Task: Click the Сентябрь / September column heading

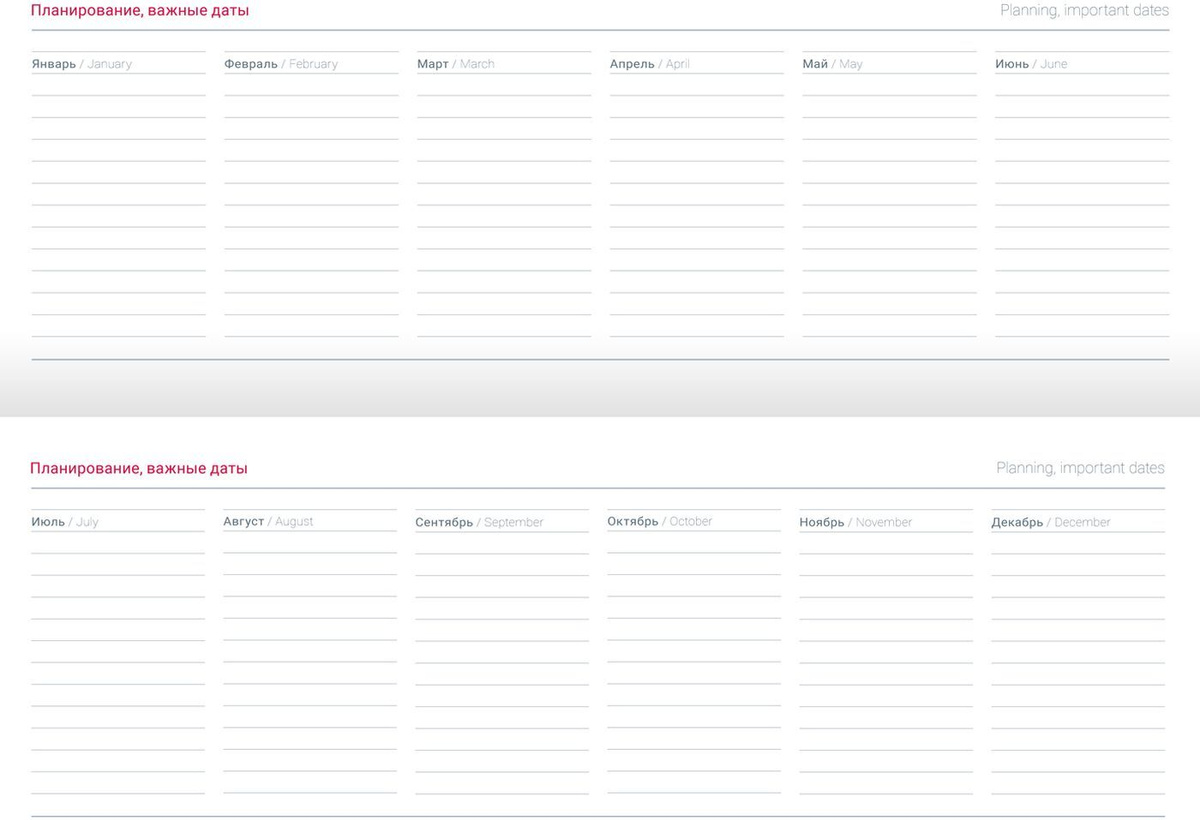Action: (x=479, y=522)
